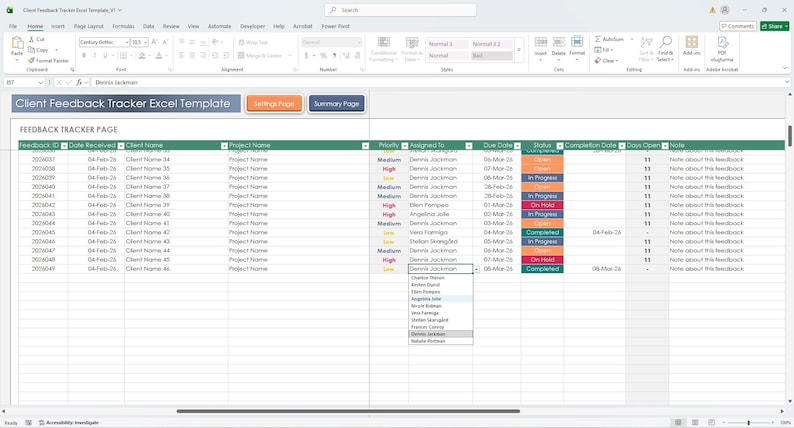Switch to the Insert ribbon tab
Image resolution: width=794 pixels, height=428 pixels.
[x=58, y=26]
